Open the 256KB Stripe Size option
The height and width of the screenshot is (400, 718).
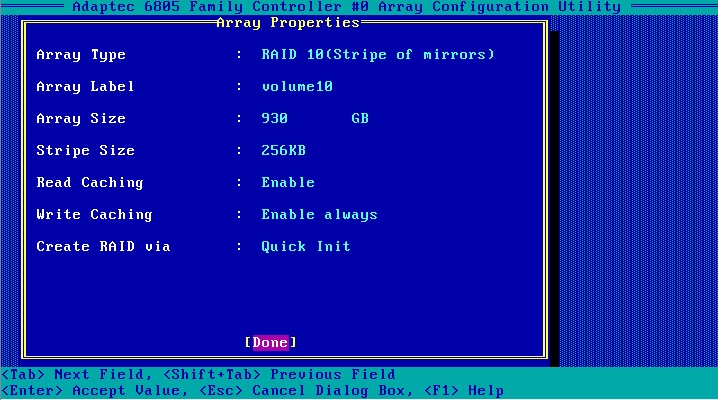point(283,151)
